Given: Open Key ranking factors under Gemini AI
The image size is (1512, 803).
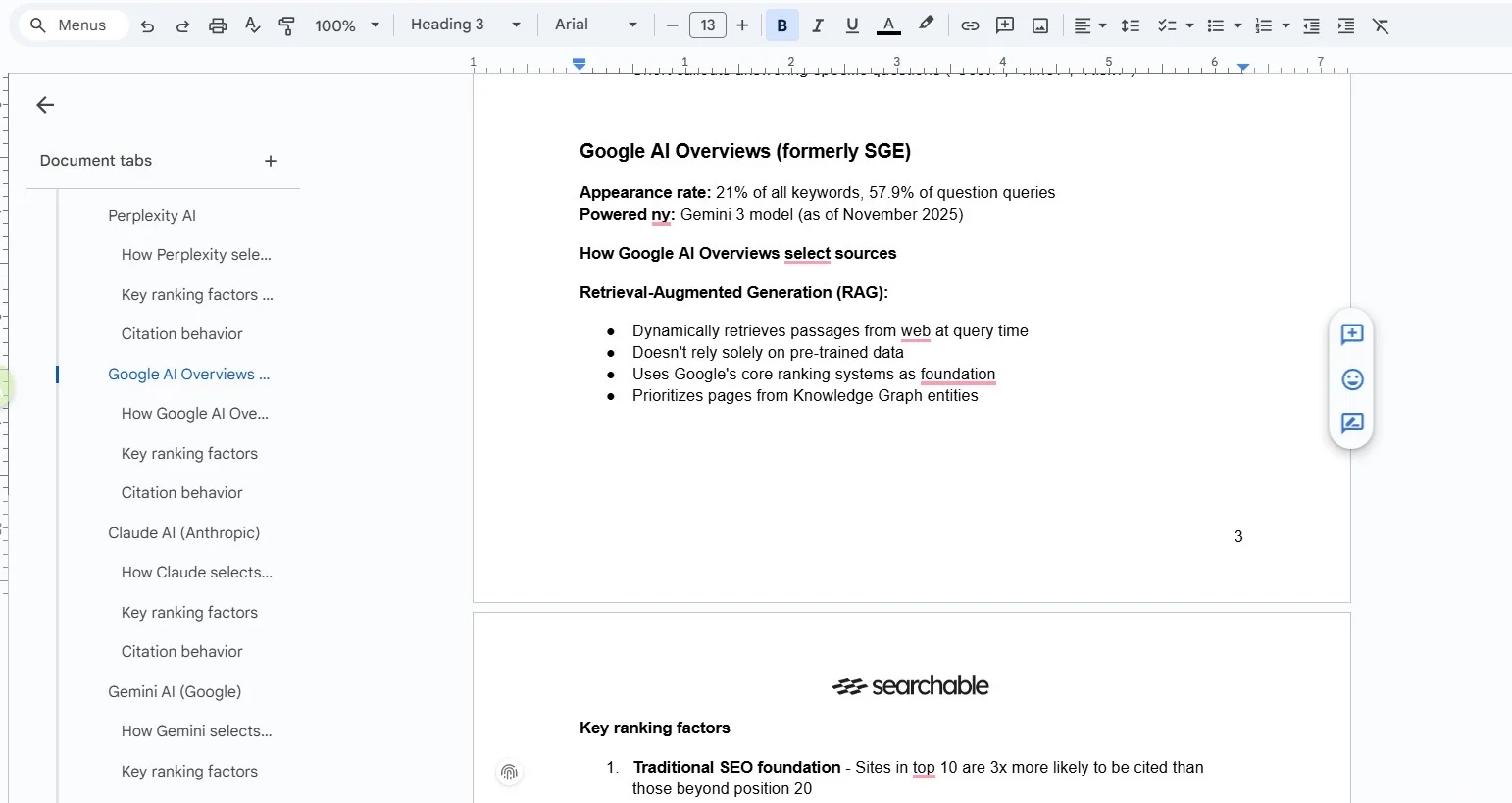Looking at the screenshot, I should tap(189, 771).
